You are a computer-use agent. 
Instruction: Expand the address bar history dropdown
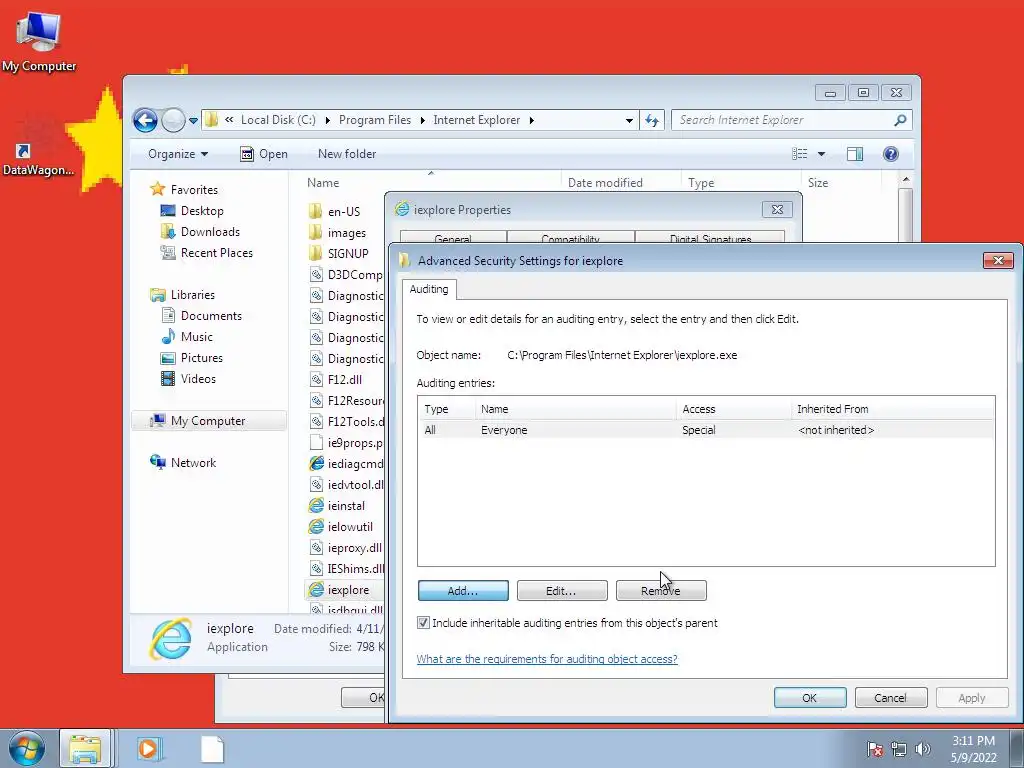click(629, 120)
